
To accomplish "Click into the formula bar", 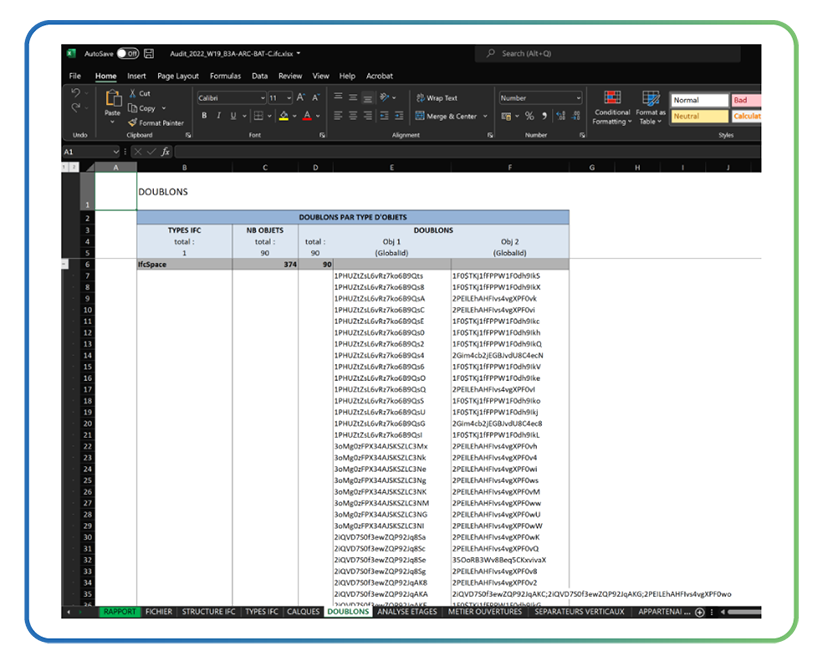I will coord(468,152).
